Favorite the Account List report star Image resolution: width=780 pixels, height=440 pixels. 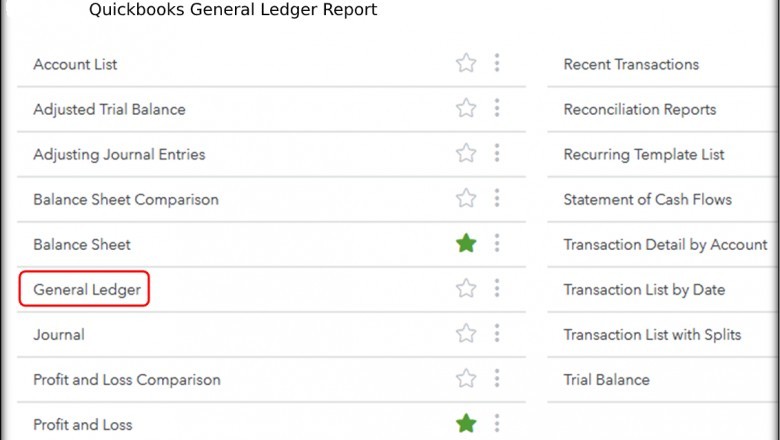point(466,64)
